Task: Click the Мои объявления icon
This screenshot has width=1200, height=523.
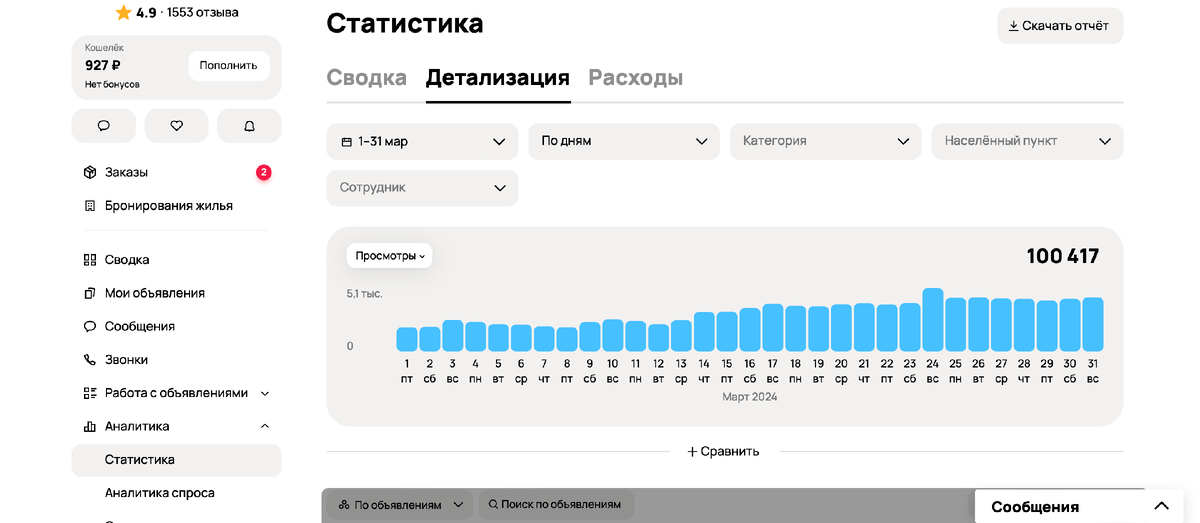Action: 90,293
